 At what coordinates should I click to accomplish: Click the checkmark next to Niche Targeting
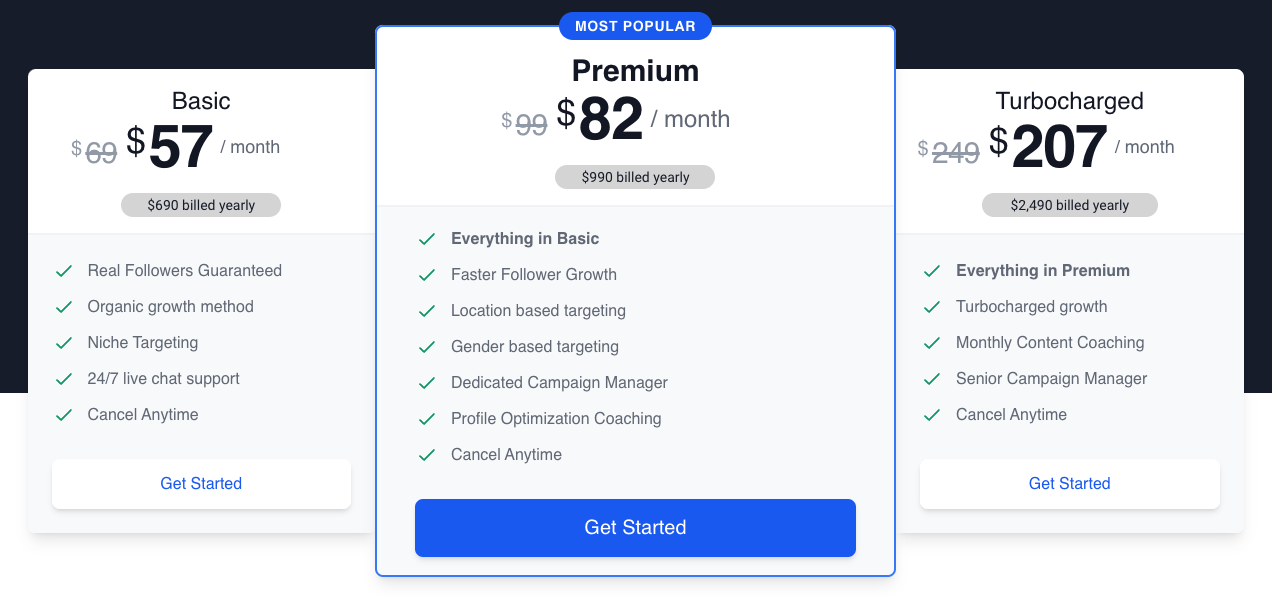pos(64,342)
